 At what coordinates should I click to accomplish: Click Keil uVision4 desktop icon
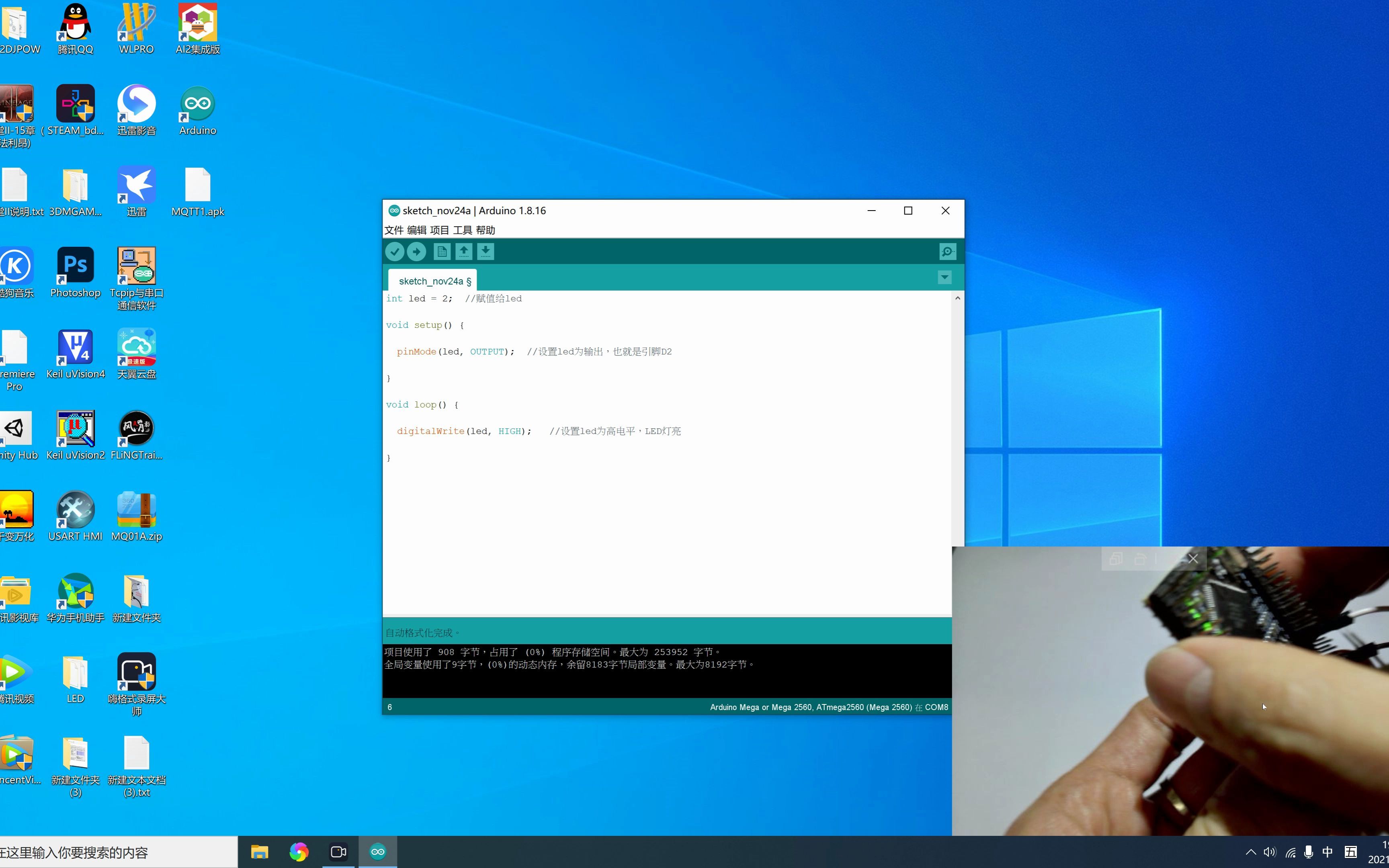click(75, 354)
